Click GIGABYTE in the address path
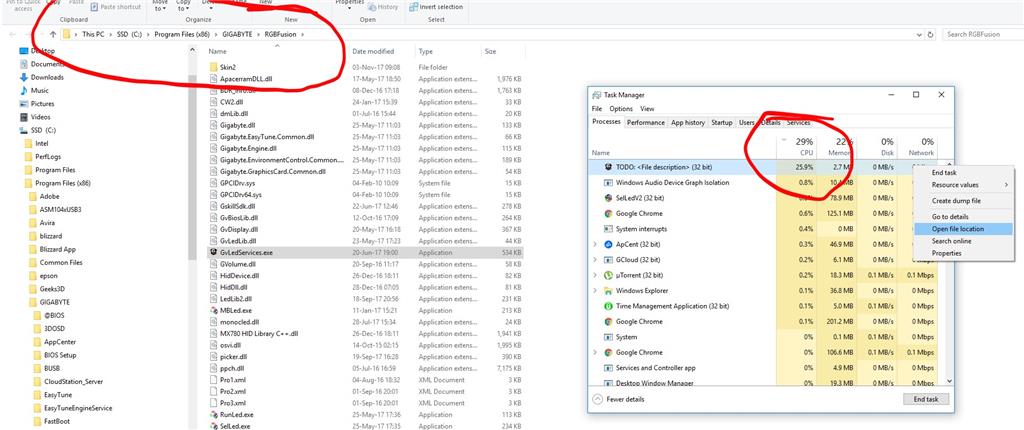This screenshot has width=1024, height=430. pos(238,35)
